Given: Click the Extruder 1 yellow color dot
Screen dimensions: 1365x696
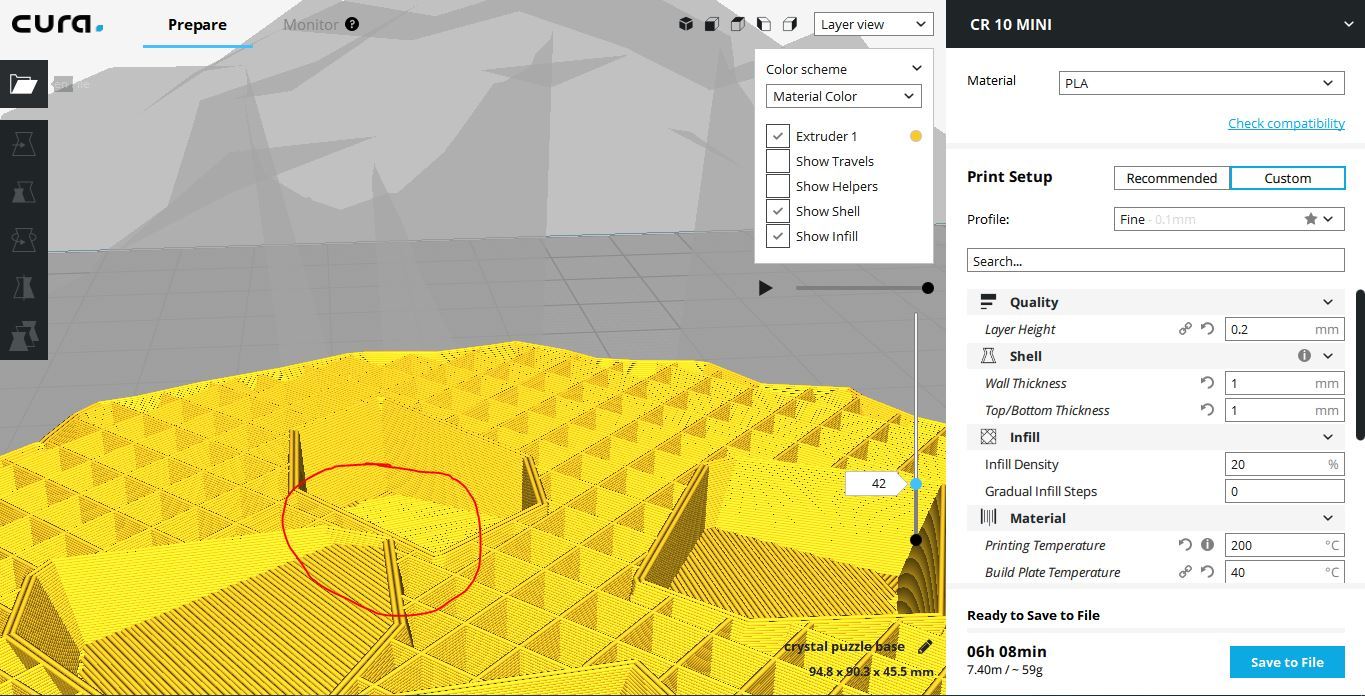Looking at the screenshot, I should point(915,136).
